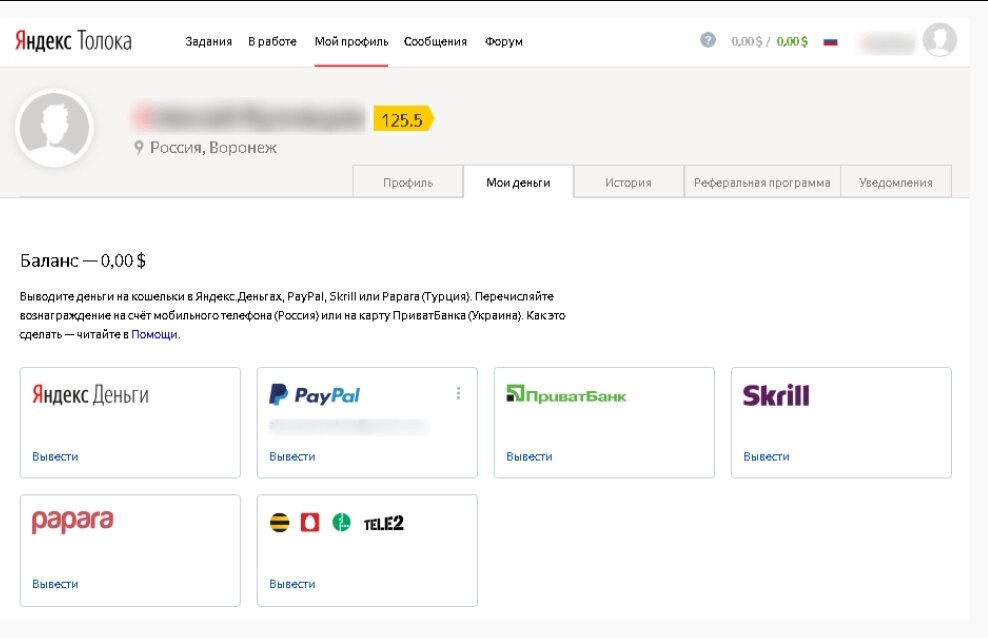Open Сообщения in the navigation bar
The width and height of the screenshot is (988, 638).
[x=435, y=42]
